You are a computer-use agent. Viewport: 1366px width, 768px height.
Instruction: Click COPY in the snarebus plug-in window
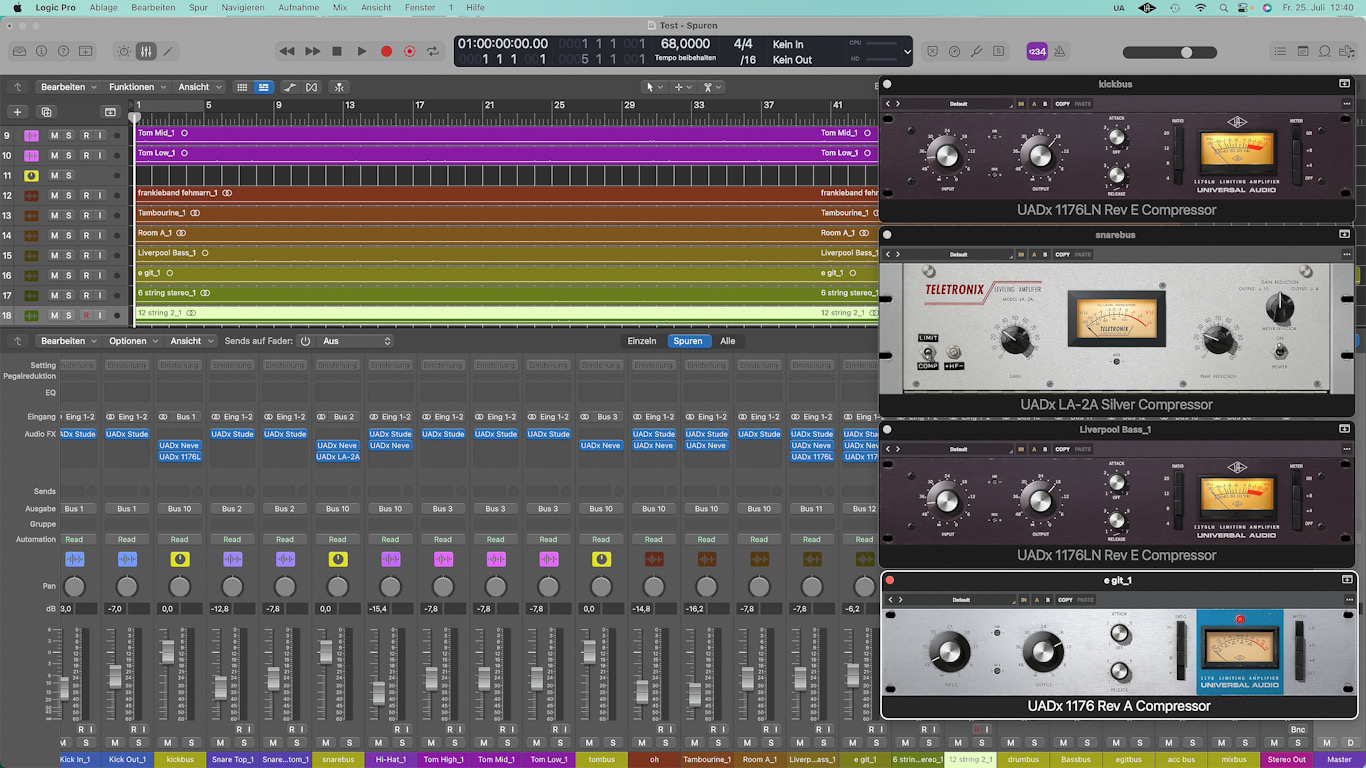[1062, 255]
